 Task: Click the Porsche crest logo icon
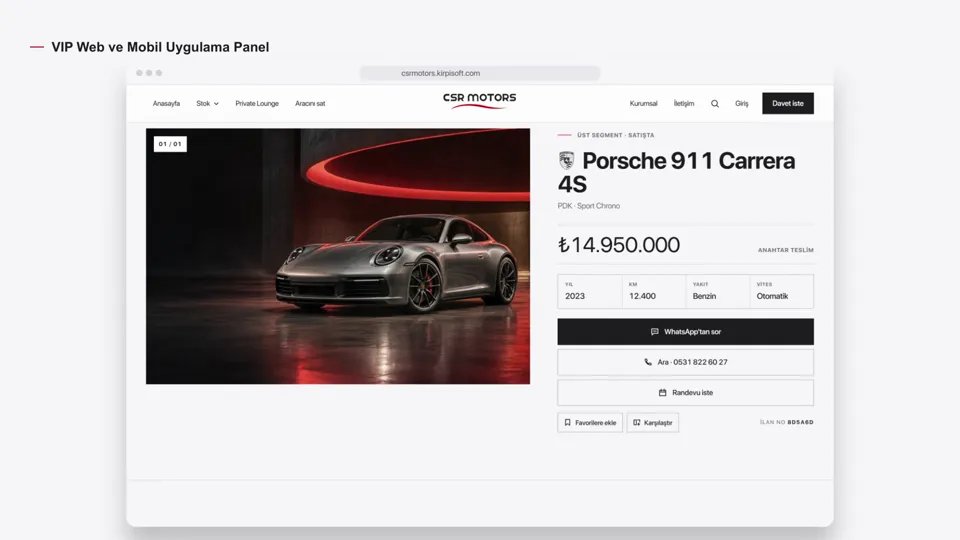coord(567,160)
